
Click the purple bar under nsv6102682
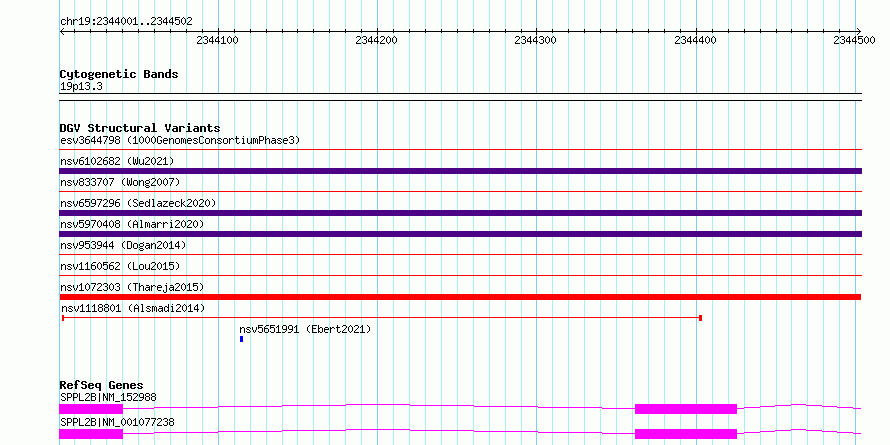[x=460, y=171]
